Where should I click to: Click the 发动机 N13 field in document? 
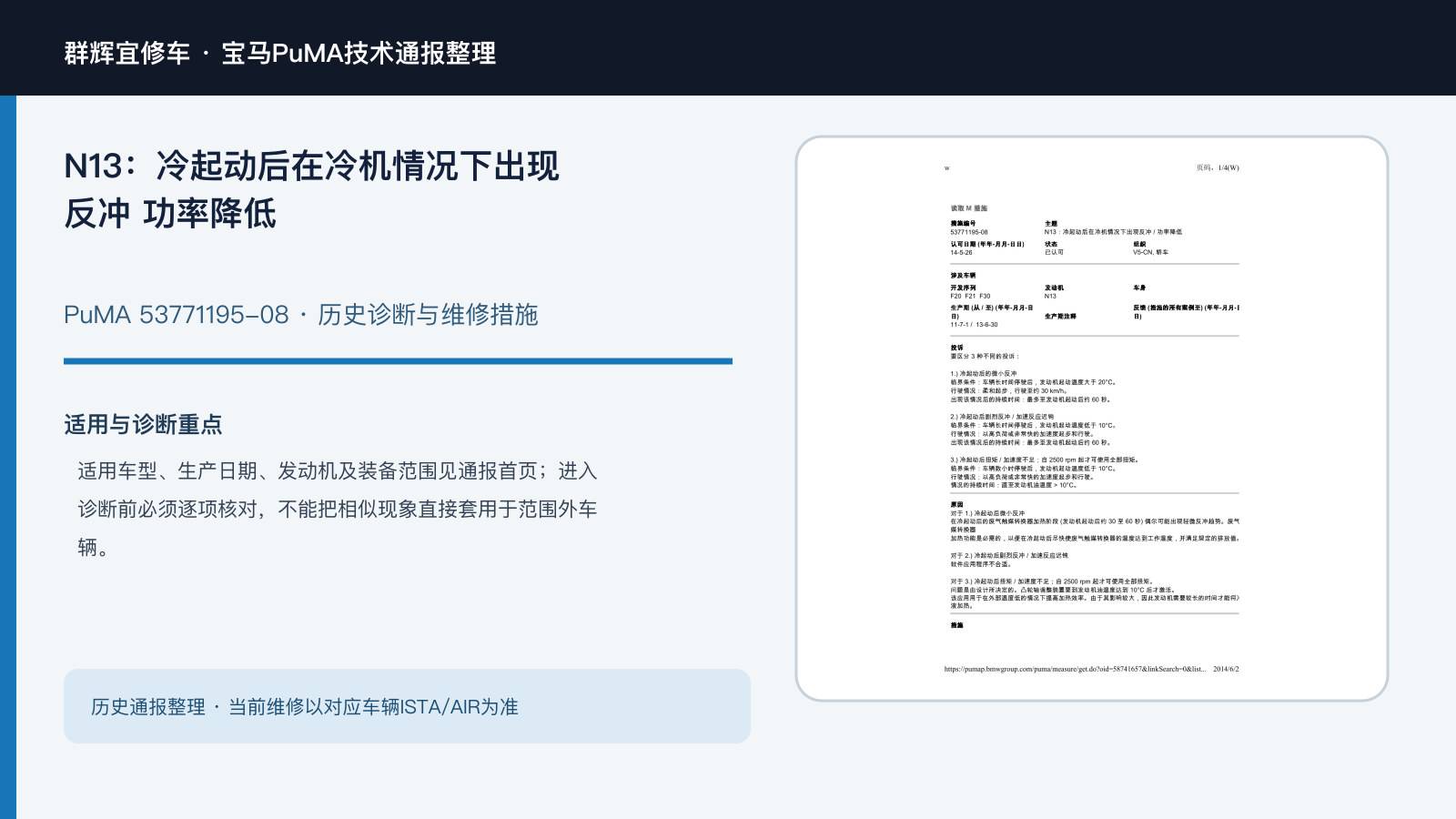point(1054,291)
